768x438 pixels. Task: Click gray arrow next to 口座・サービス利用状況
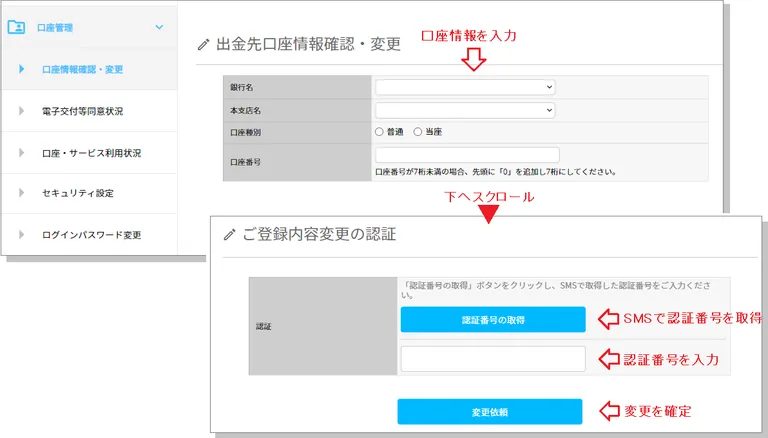[22, 153]
